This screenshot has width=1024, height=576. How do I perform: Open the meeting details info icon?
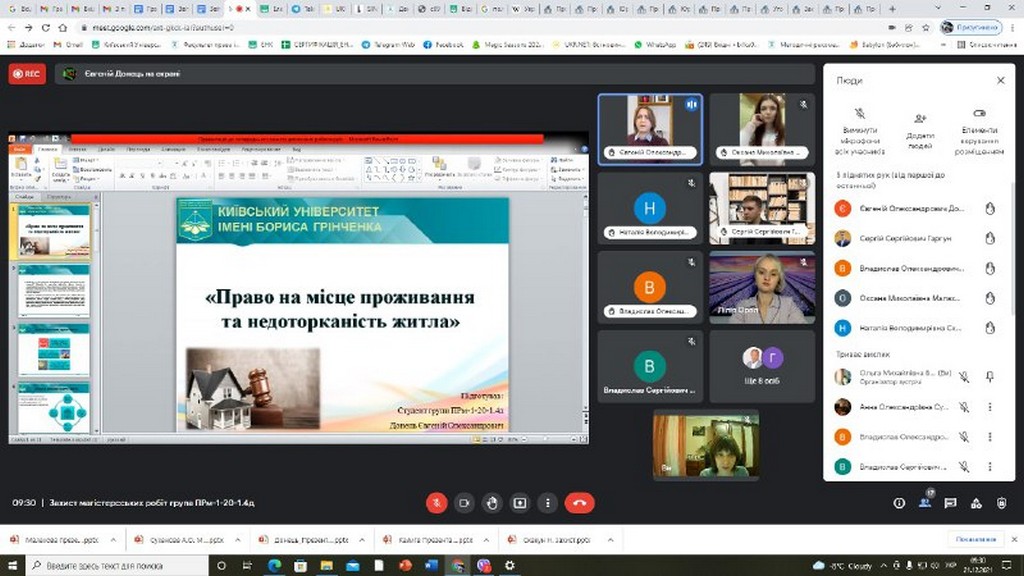point(899,503)
